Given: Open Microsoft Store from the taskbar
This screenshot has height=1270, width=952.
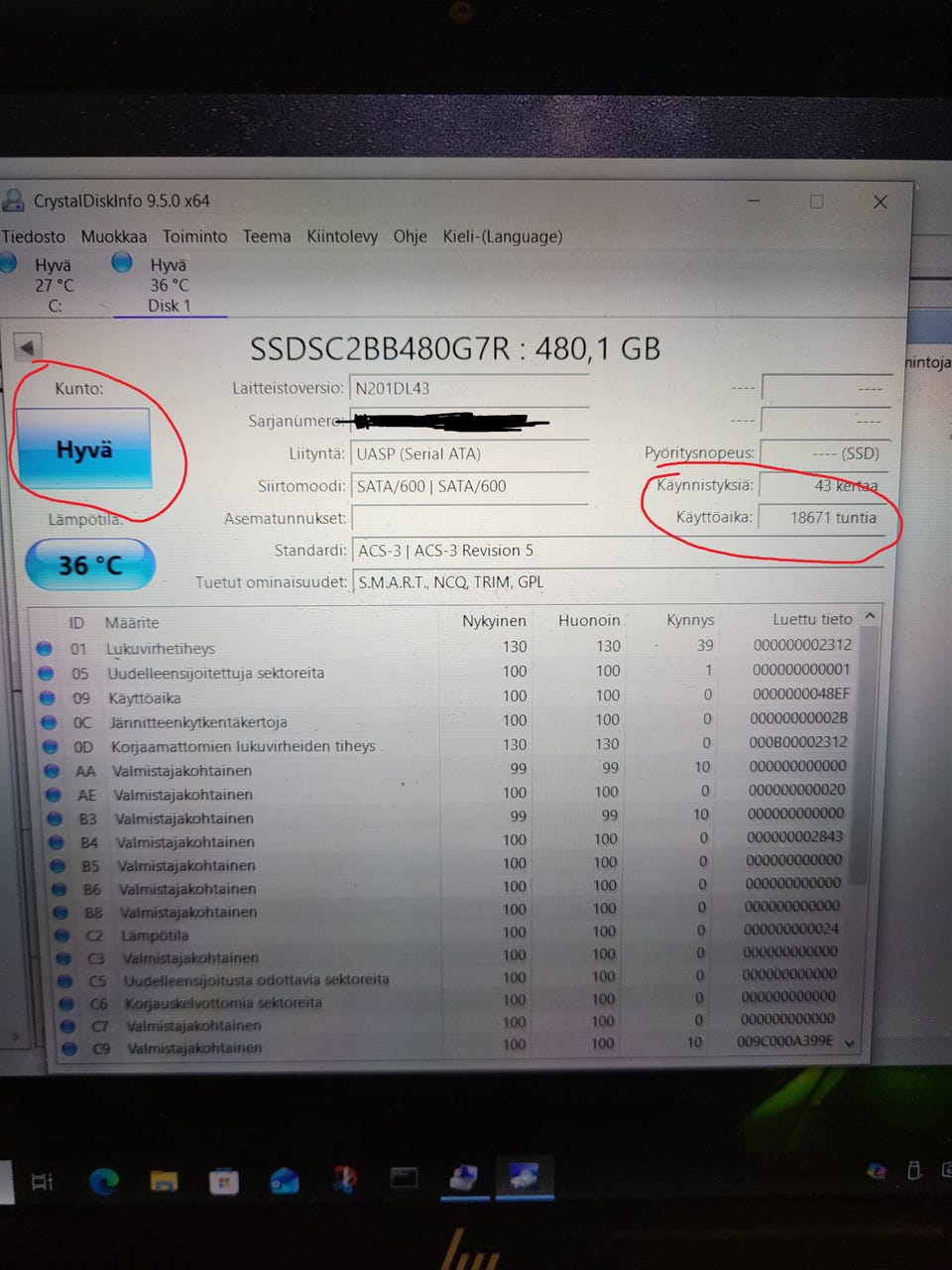Looking at the screenshot, I should [x=224, y=1181].
